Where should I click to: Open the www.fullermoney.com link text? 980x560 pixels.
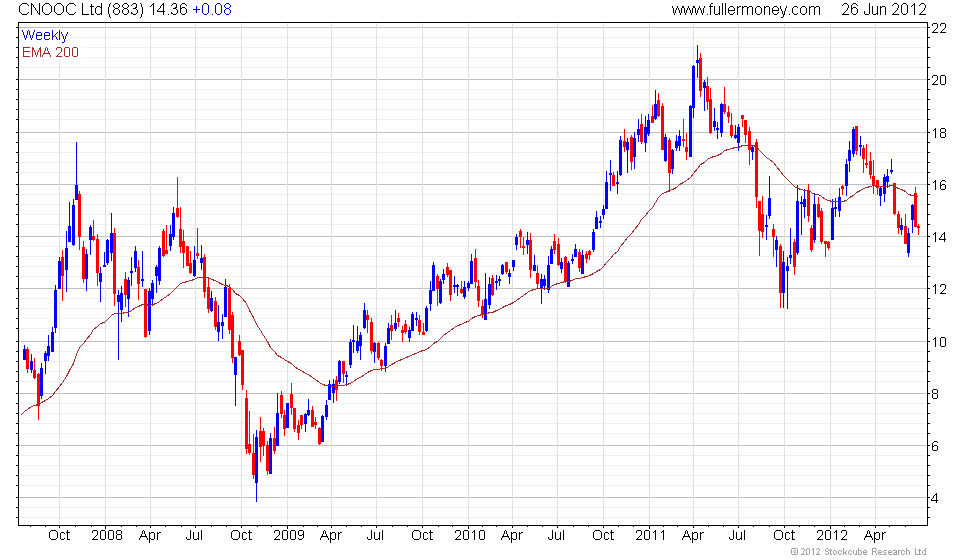pos(746,9)
